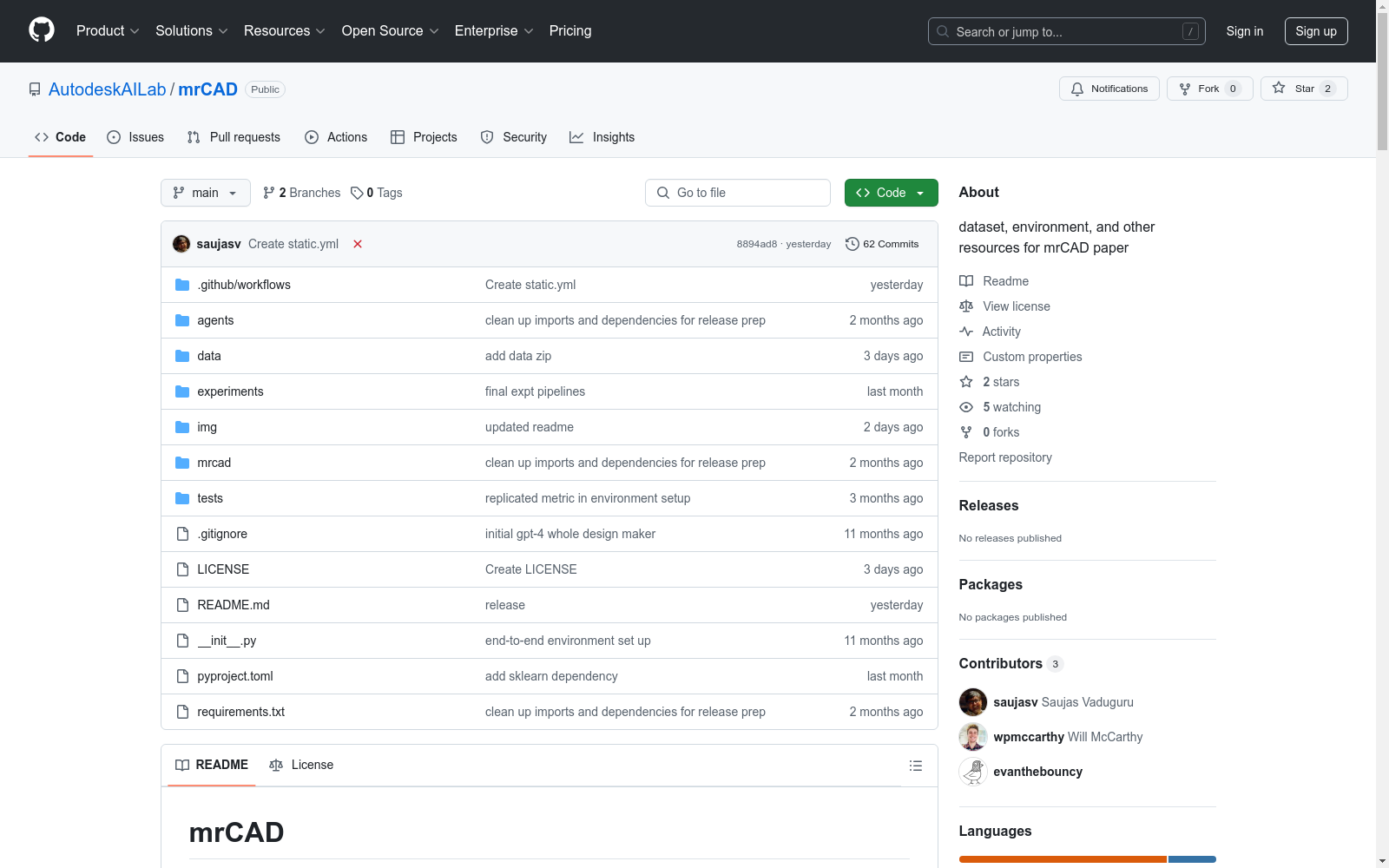This screenshot has width=1389, height=868.
Task: Click the Custom properties icon
Action: pyautogui.click(x=966, y=357)
